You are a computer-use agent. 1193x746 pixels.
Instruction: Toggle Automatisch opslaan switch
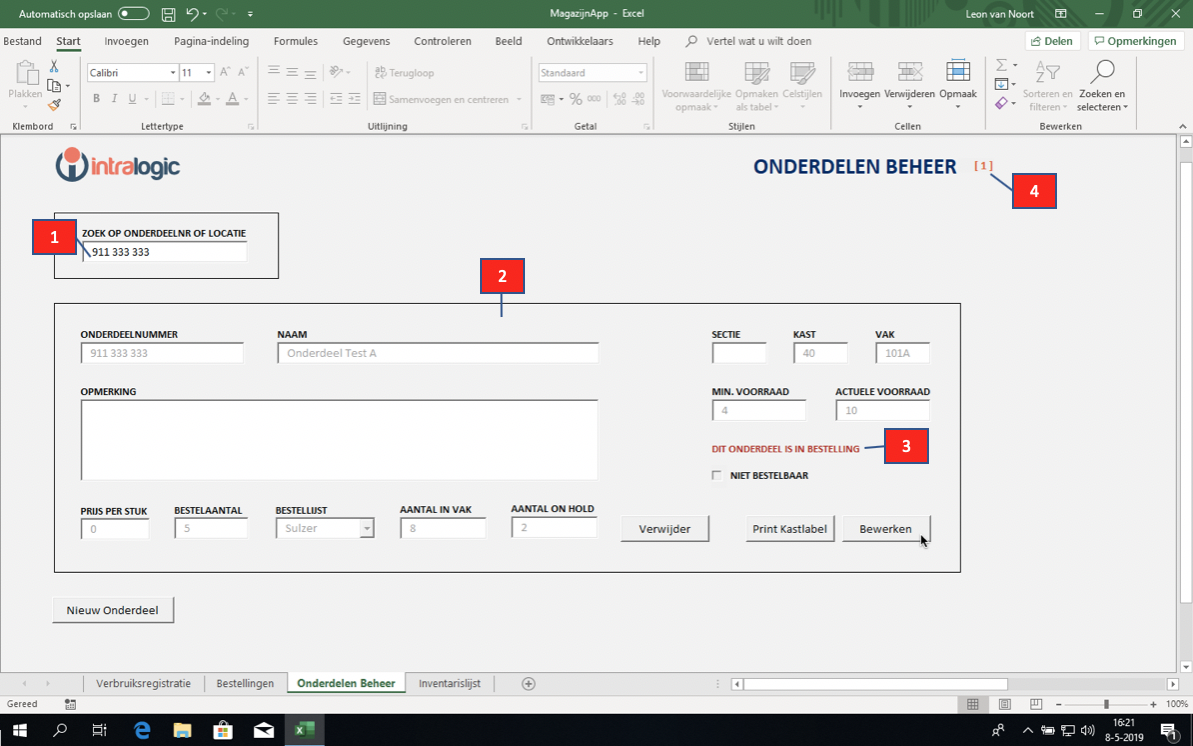(x=133, y=14)
